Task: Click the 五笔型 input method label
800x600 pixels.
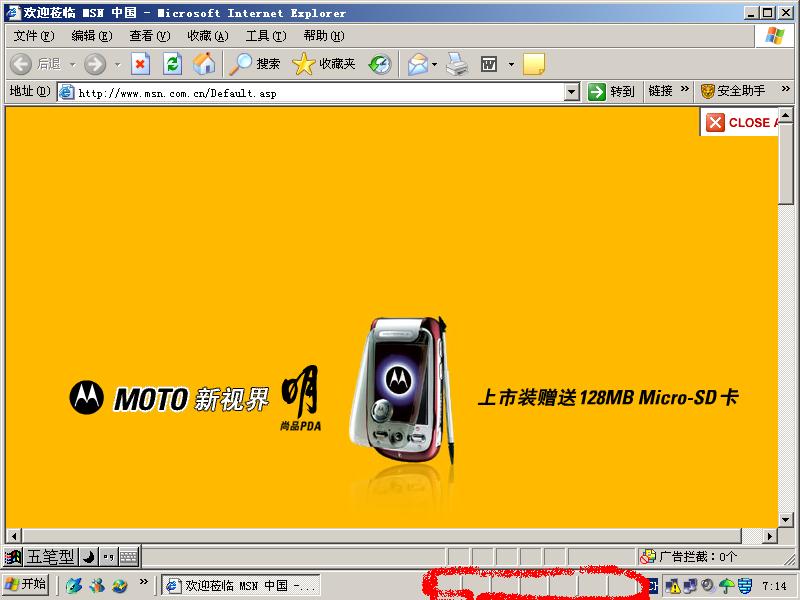Action: [51, 557]
